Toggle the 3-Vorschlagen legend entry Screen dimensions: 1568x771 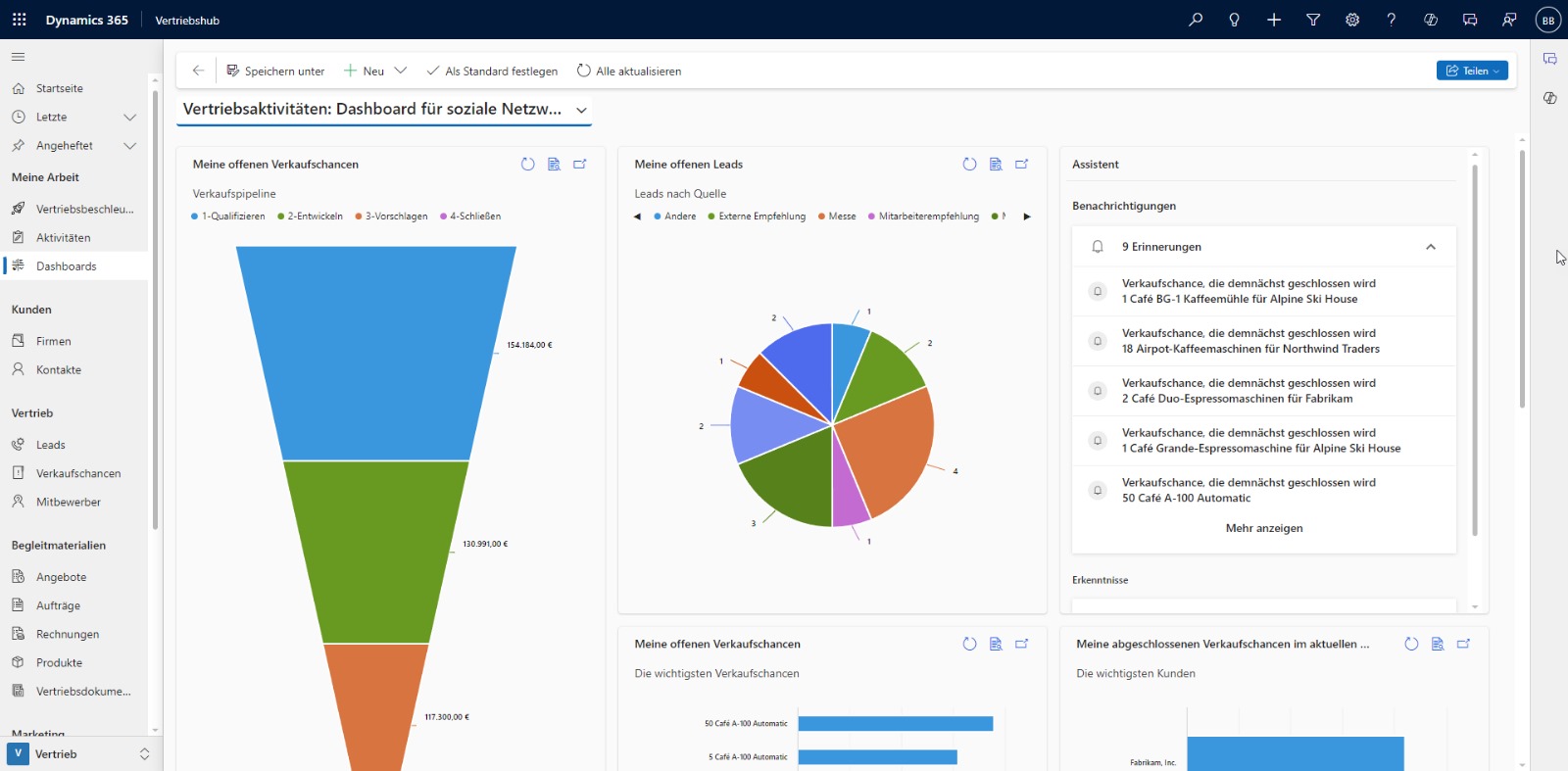(396, 217)
